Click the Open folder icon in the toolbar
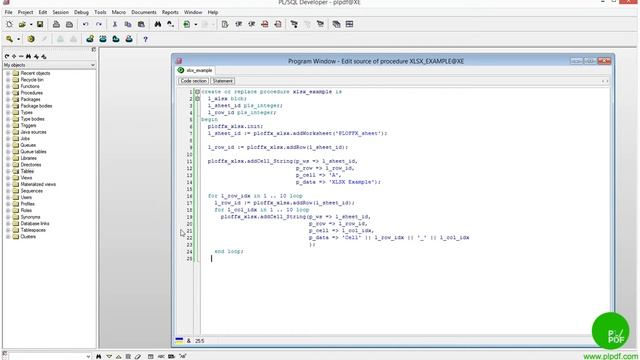Viewport: 640px width, 360px height. coord(22,24)
